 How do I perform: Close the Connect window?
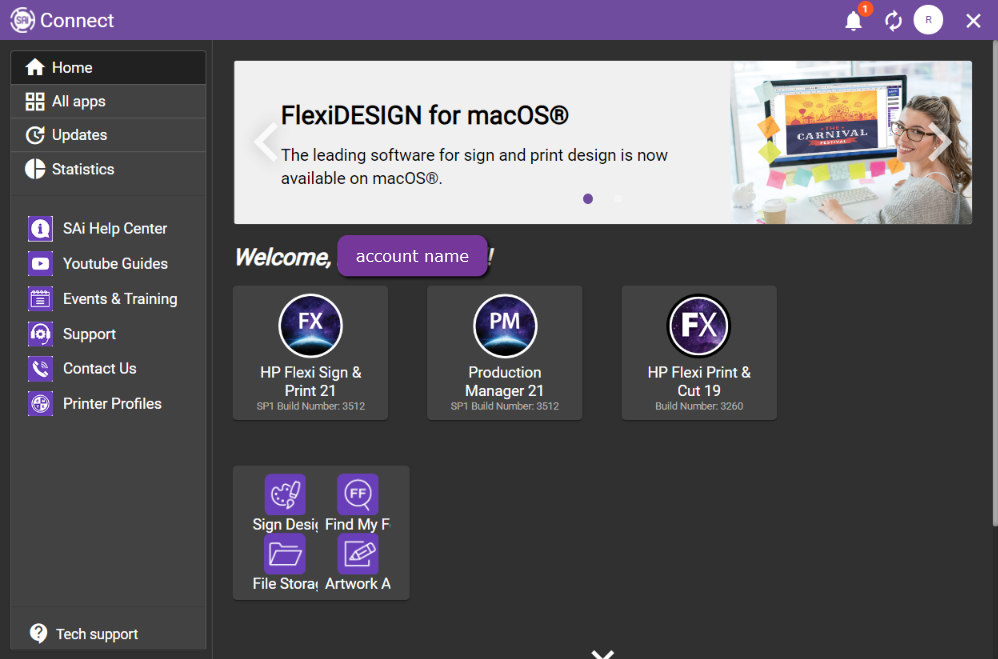click(x=973, y=21)
